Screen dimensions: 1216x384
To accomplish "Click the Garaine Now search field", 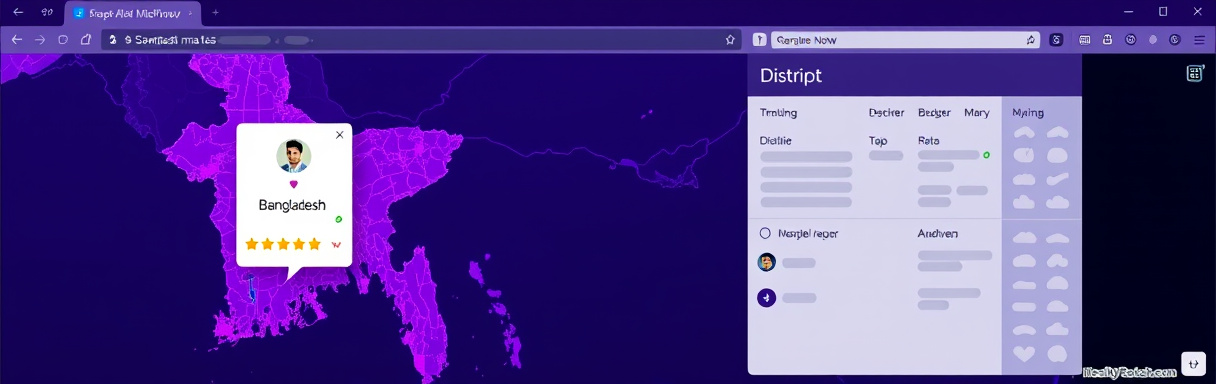I will coord(906,40).
